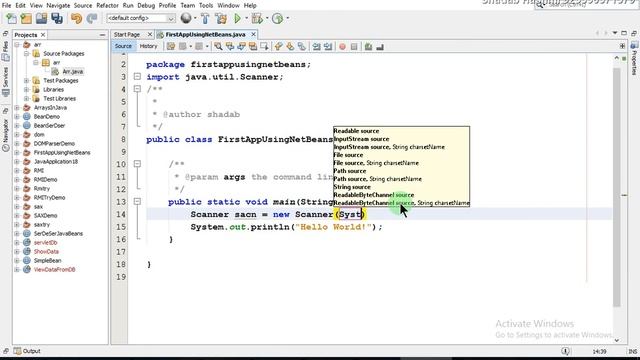This screenshot has height=360, width=640.
Task: Select the SerDeSerJavaBeans project
Action: pyautogui.click(x=58, y=234)
